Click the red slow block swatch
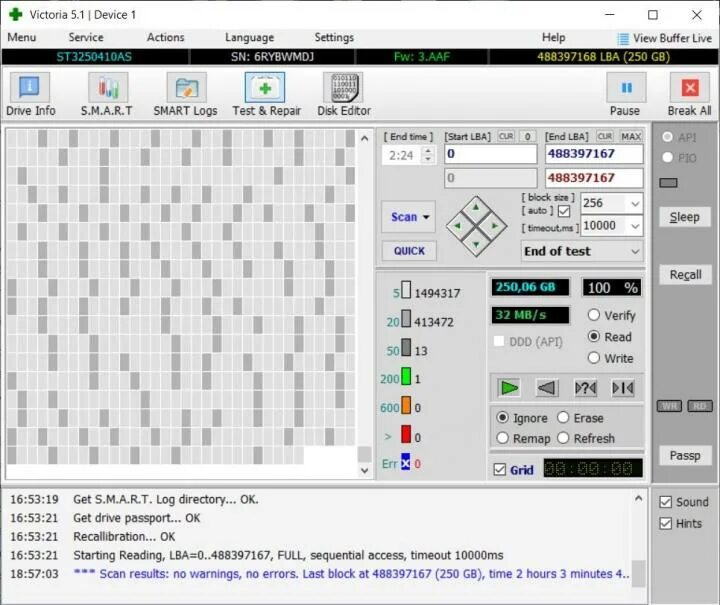The width and height of the screenshot is (720, 605). click(x=406, y=434)
